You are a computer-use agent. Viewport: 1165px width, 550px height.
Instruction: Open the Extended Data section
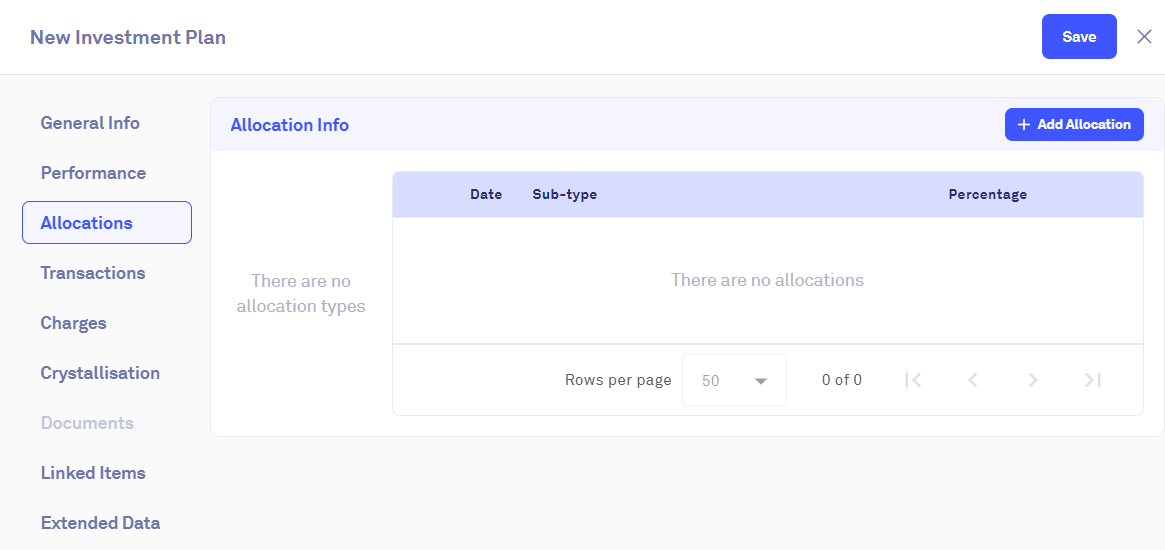[x=100, y=523]
